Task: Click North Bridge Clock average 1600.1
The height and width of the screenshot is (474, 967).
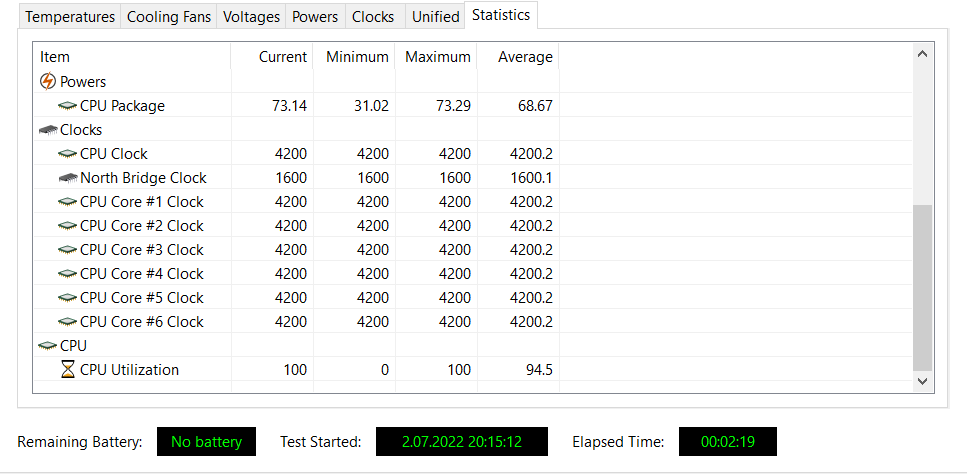Action: (x=531, y=178)
